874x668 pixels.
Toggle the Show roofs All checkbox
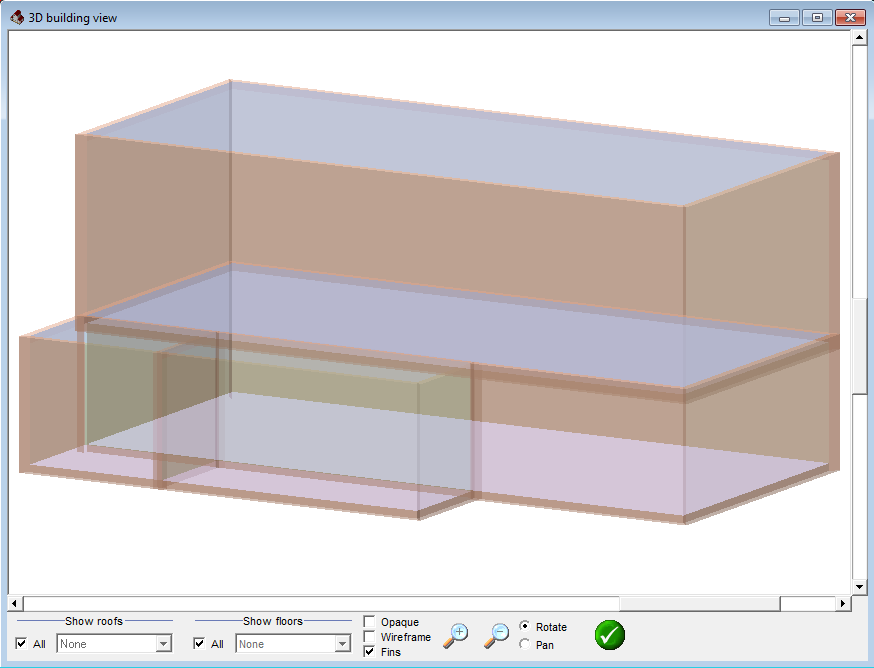(x=21, y=643)
